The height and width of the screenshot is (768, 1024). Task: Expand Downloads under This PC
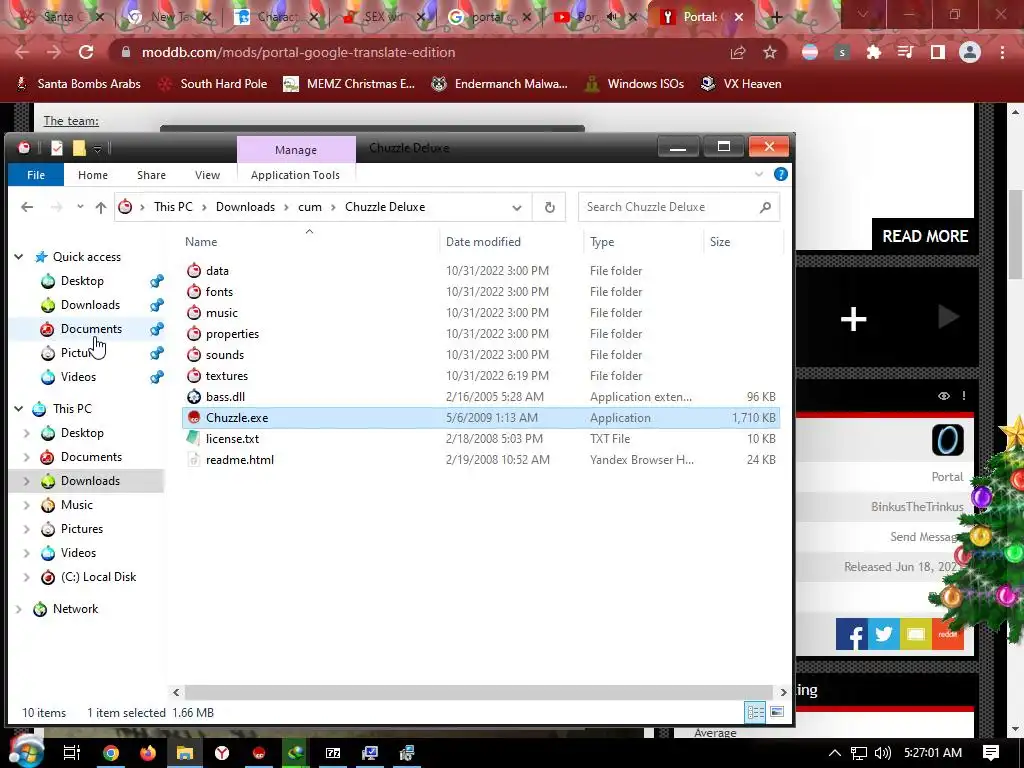[27, 481]
